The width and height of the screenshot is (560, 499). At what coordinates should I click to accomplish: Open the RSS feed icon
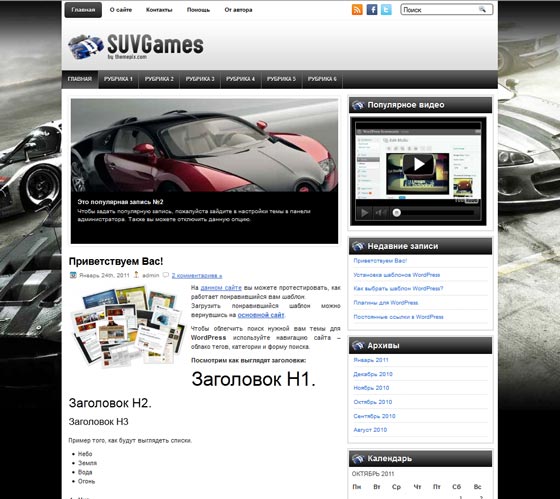[x=357, y=10]
